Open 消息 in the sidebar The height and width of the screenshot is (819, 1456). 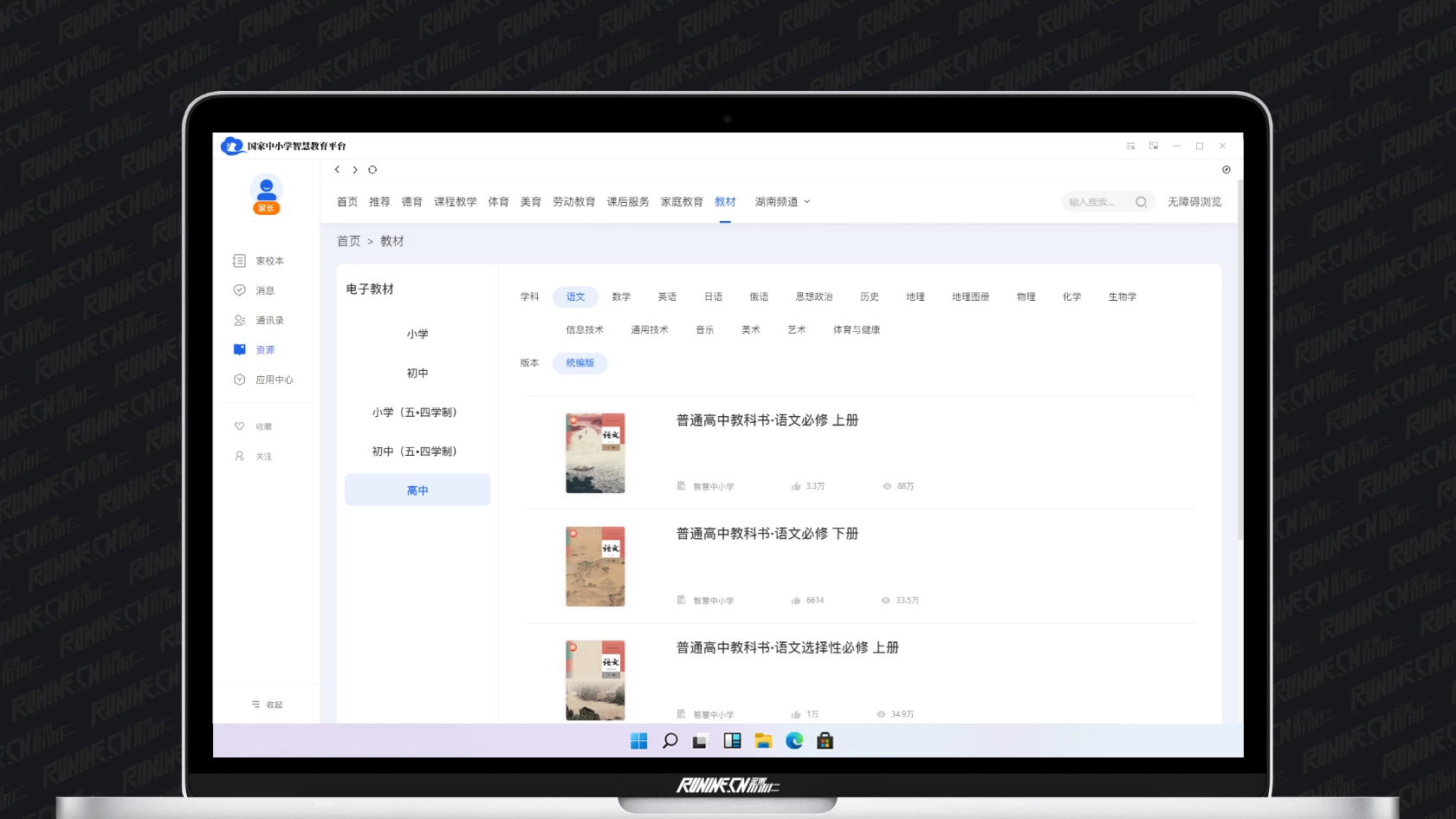click(x=264, y=290)
